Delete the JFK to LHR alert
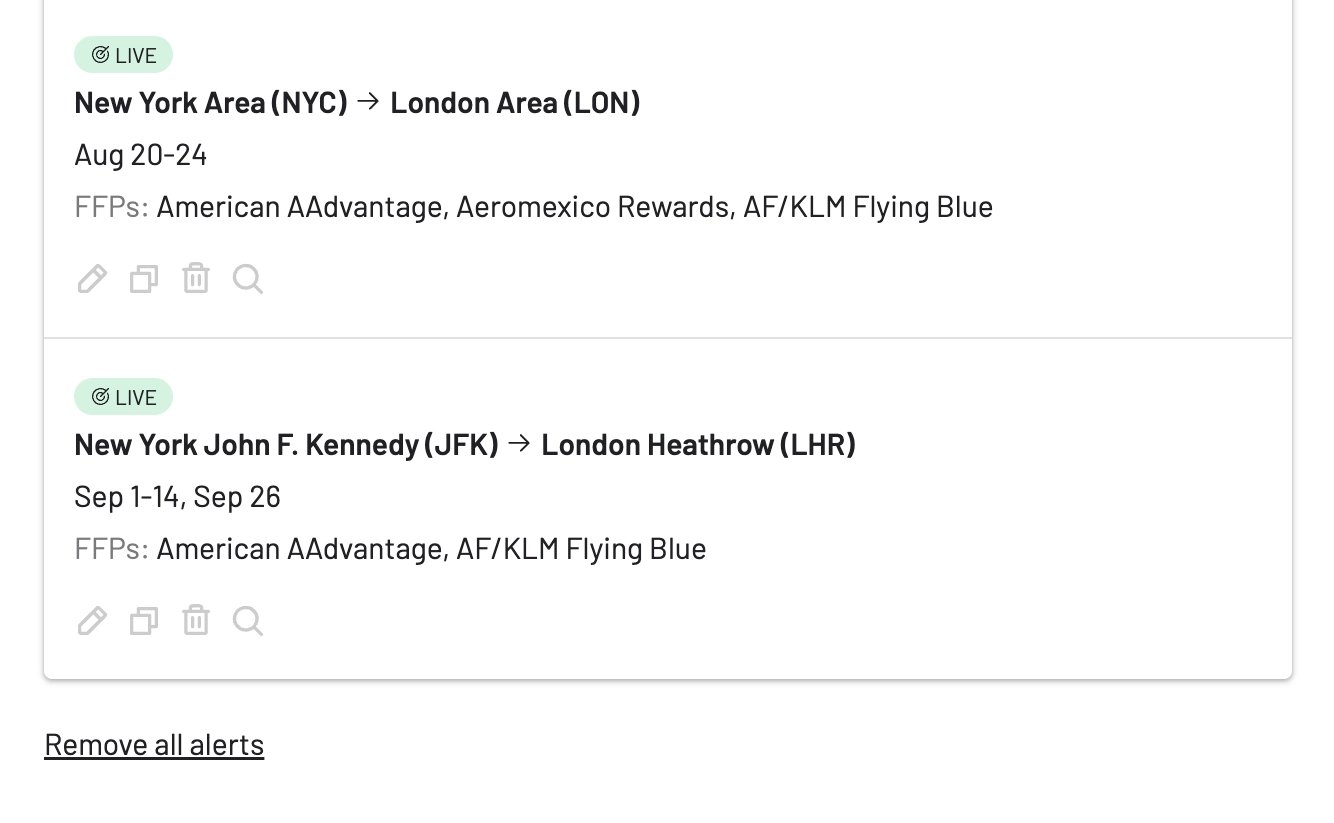This screenshot has width=1334, height=823. pos(196,621)
